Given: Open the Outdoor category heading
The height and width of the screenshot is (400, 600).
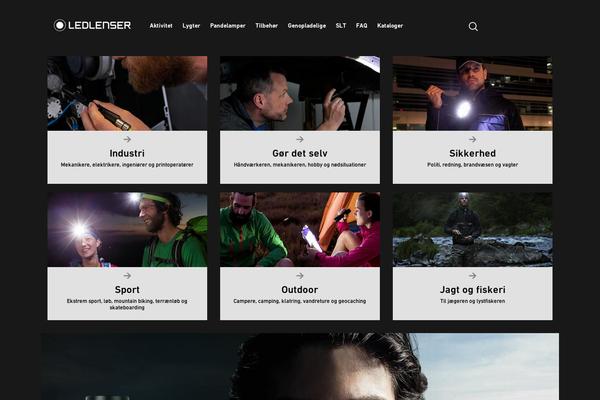Looking at the screenshot, I should (x=300, y=290).
